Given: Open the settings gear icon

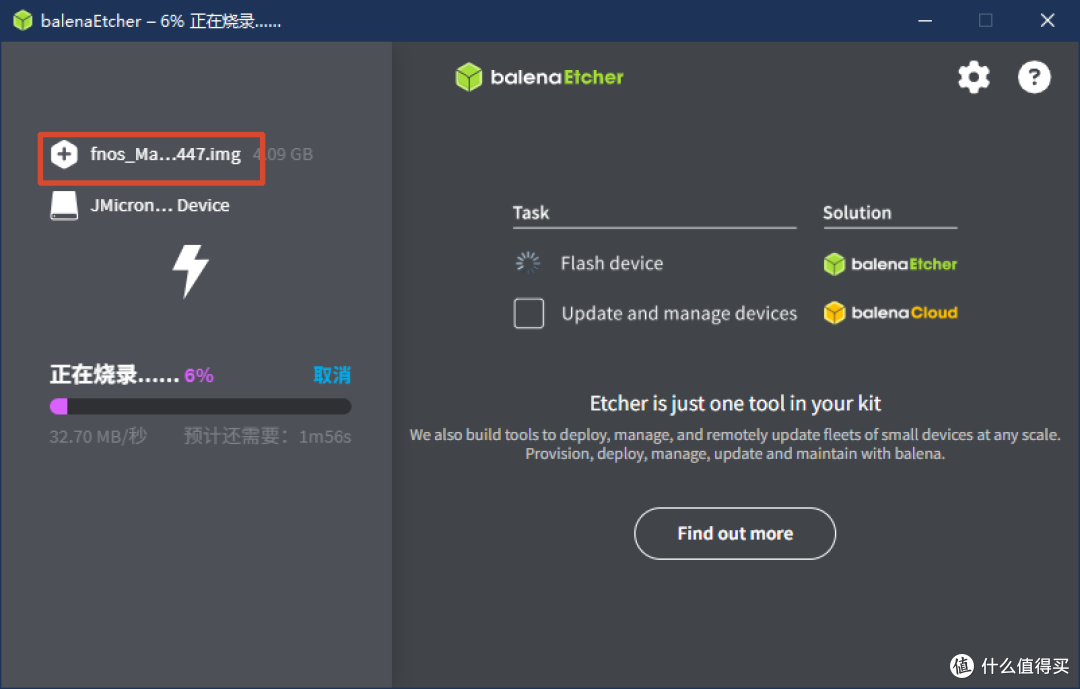Looking at the screenshot, I should (x=973, y=77).
